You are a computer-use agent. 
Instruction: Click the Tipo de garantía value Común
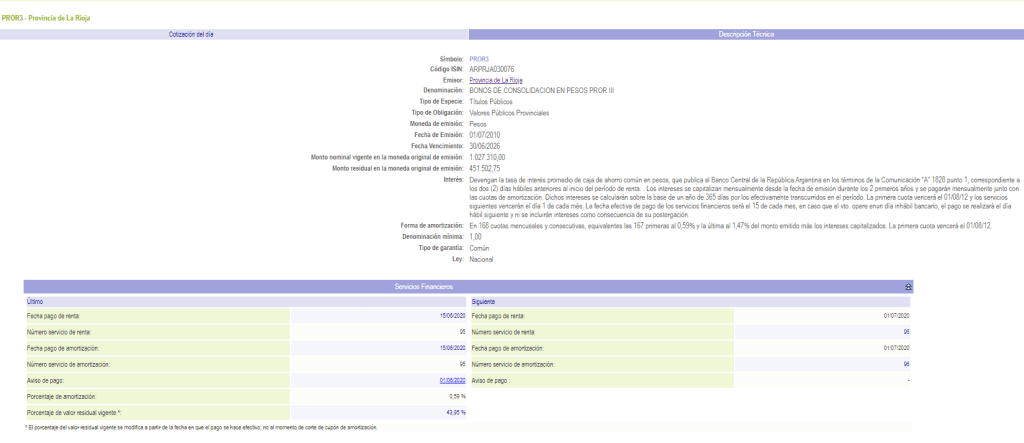(479, 248)
